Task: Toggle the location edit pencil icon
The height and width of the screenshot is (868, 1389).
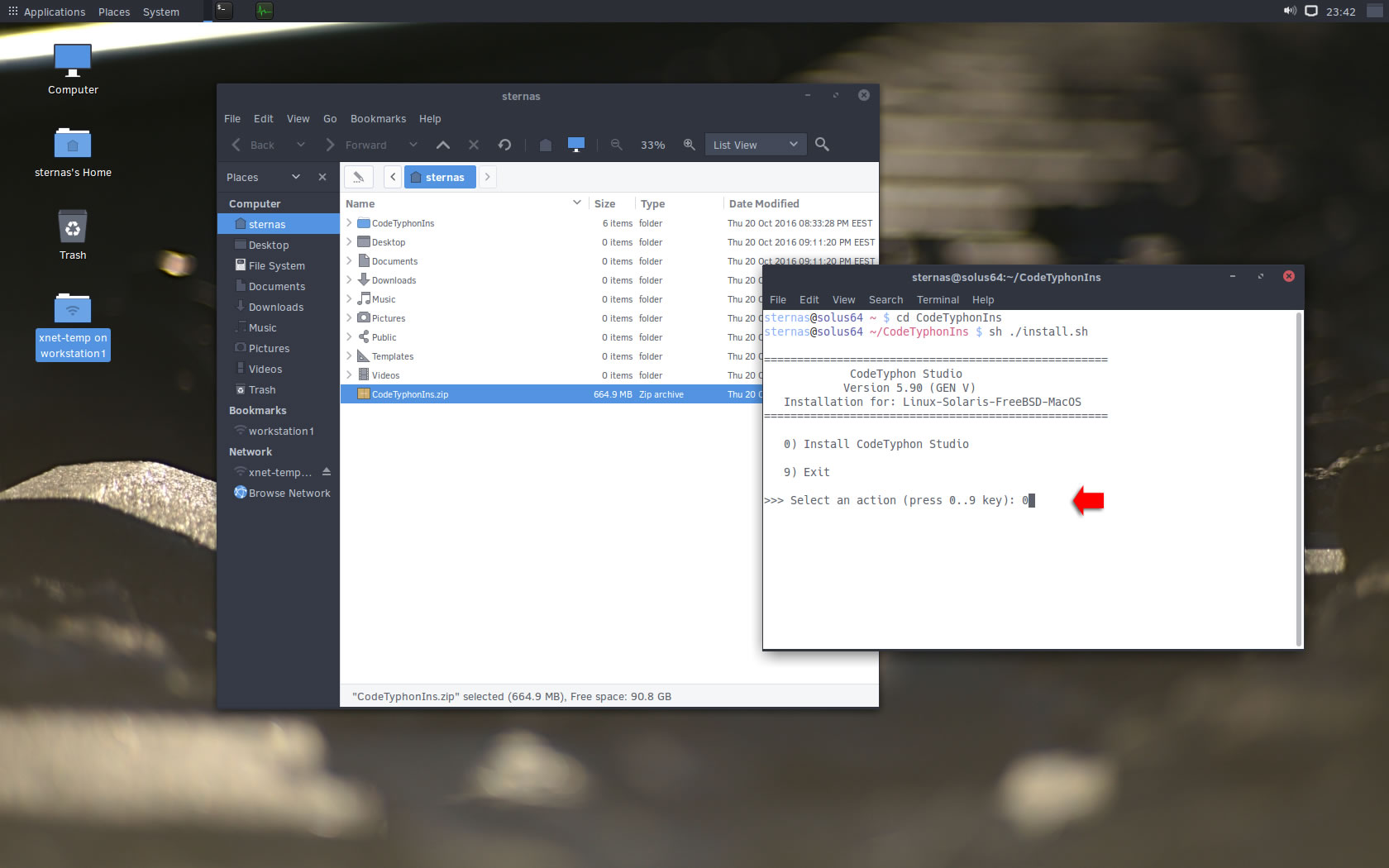Action: 359,177
